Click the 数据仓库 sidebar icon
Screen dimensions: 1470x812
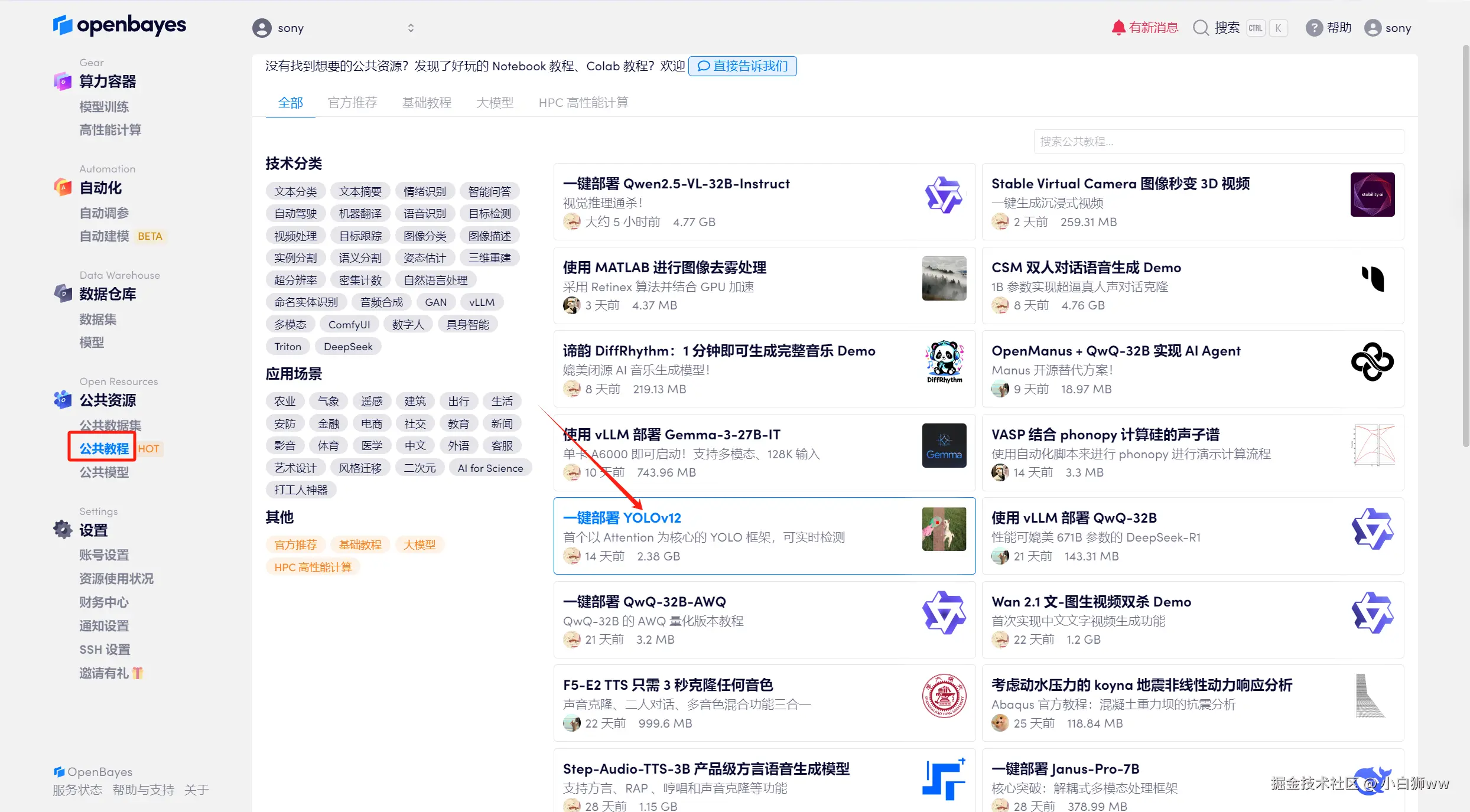63,294
